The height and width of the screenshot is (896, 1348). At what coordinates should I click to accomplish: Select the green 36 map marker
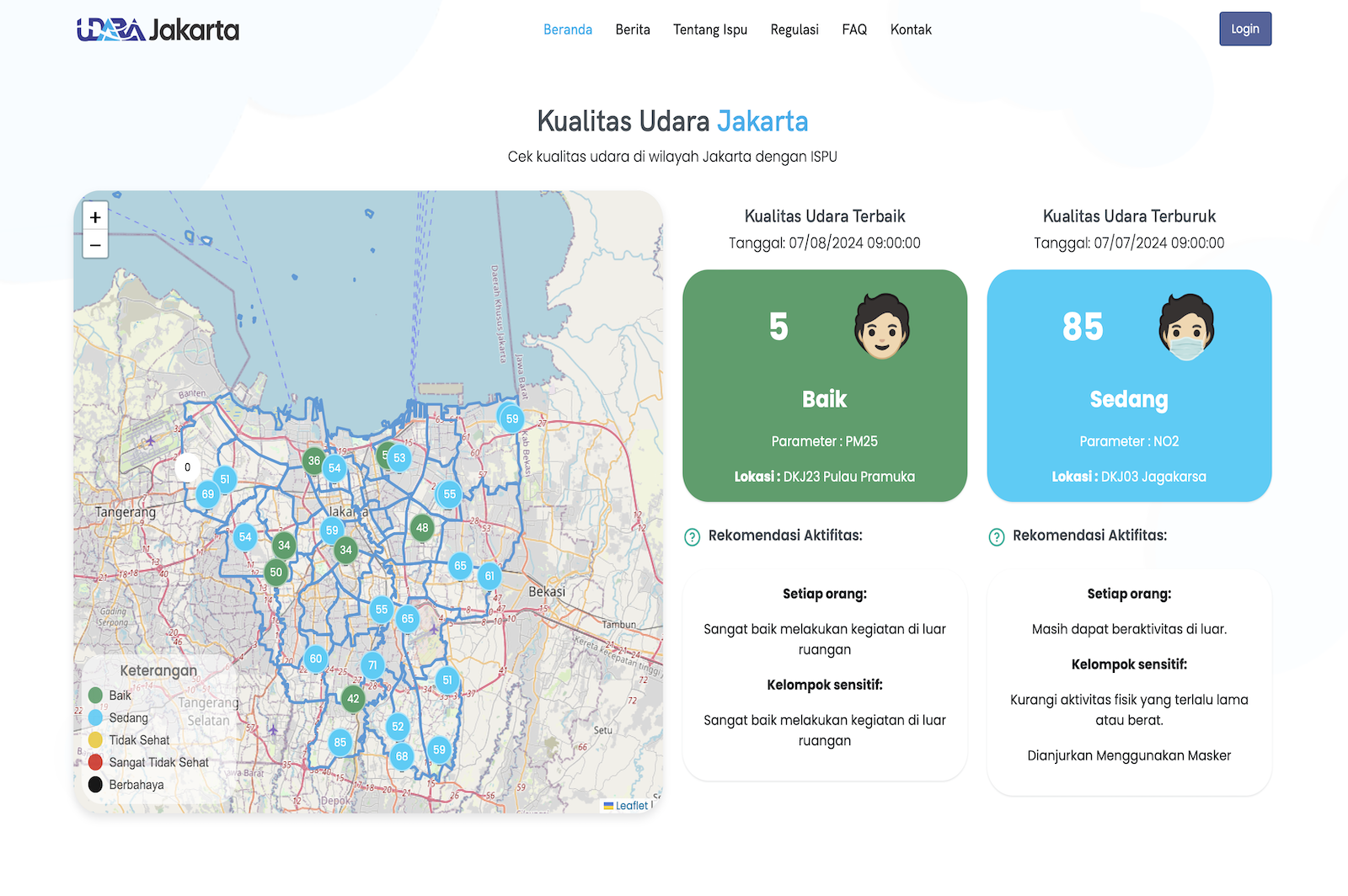click(x=313, y=461)
